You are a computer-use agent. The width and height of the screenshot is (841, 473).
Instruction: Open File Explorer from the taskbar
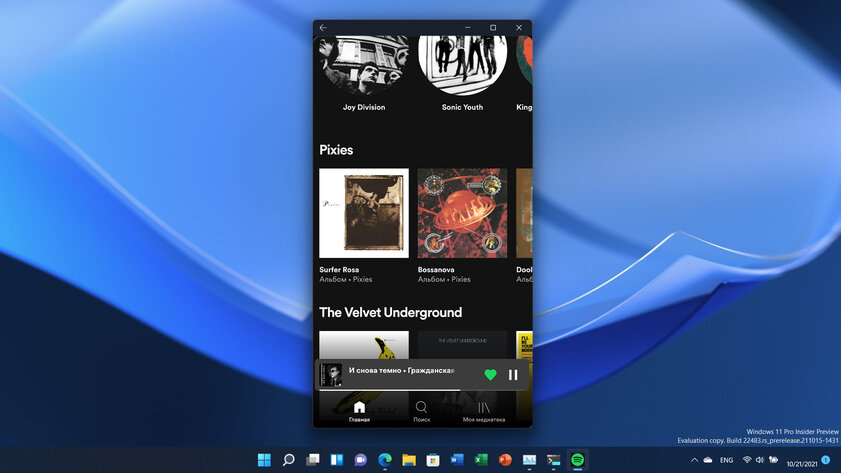pyautogui.click(x=409, y=460)
